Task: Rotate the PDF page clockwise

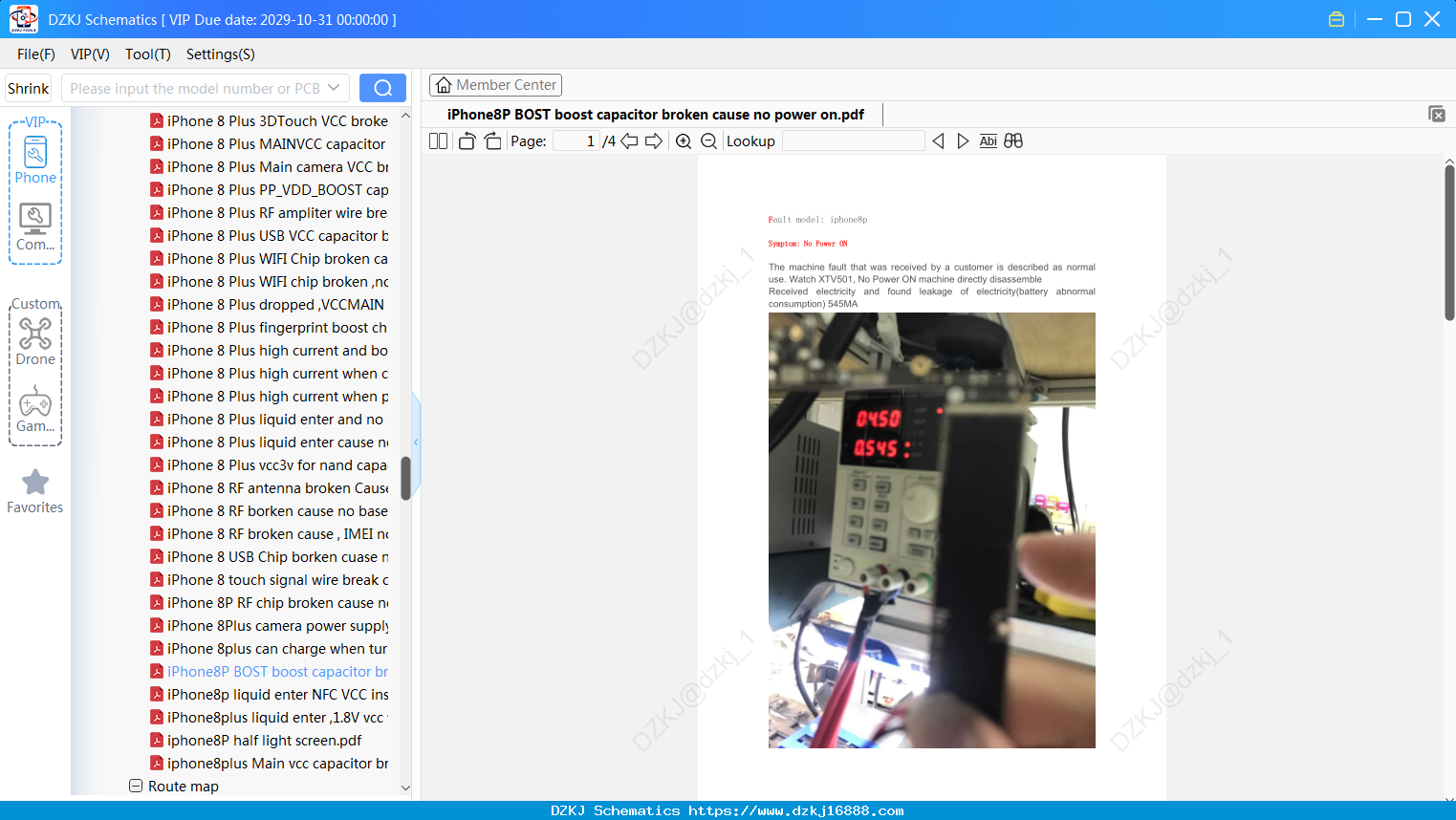Action: [x=492, y=141]
